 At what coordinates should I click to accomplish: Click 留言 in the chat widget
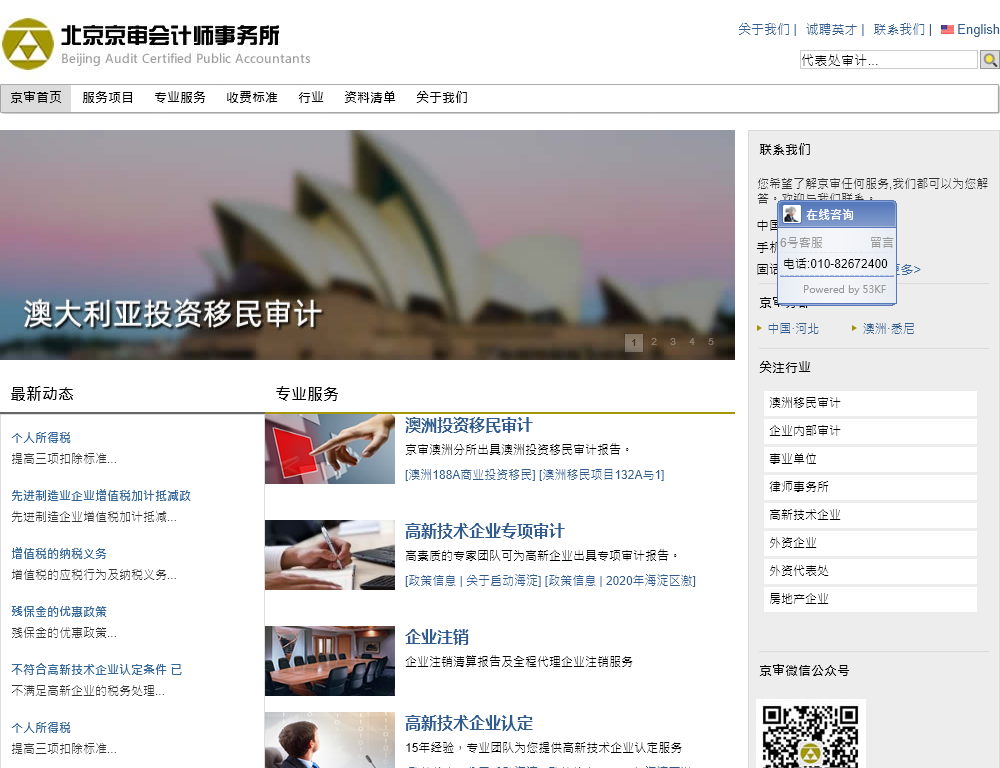tap(881, 242)
